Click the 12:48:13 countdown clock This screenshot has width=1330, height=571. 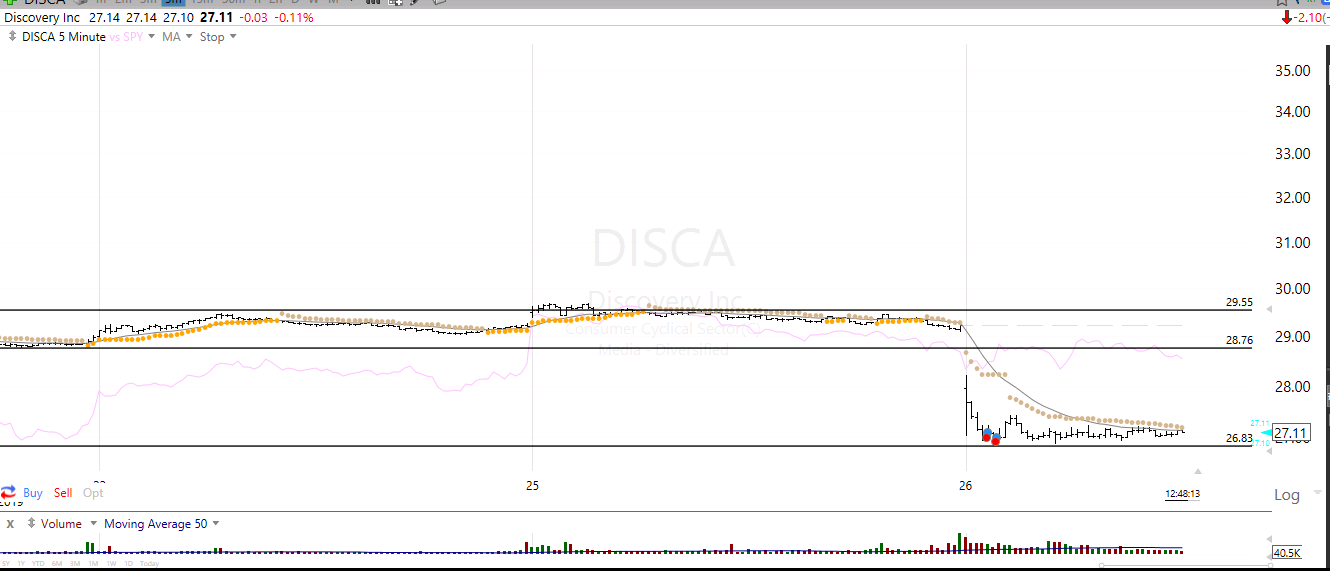coord(1182,494)
